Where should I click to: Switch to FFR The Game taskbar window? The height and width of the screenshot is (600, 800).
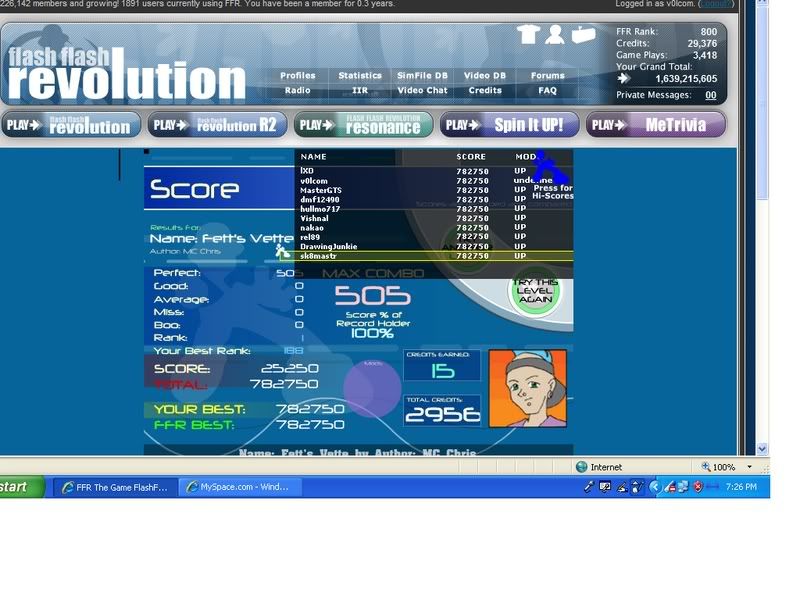click(x=116, y=487)
